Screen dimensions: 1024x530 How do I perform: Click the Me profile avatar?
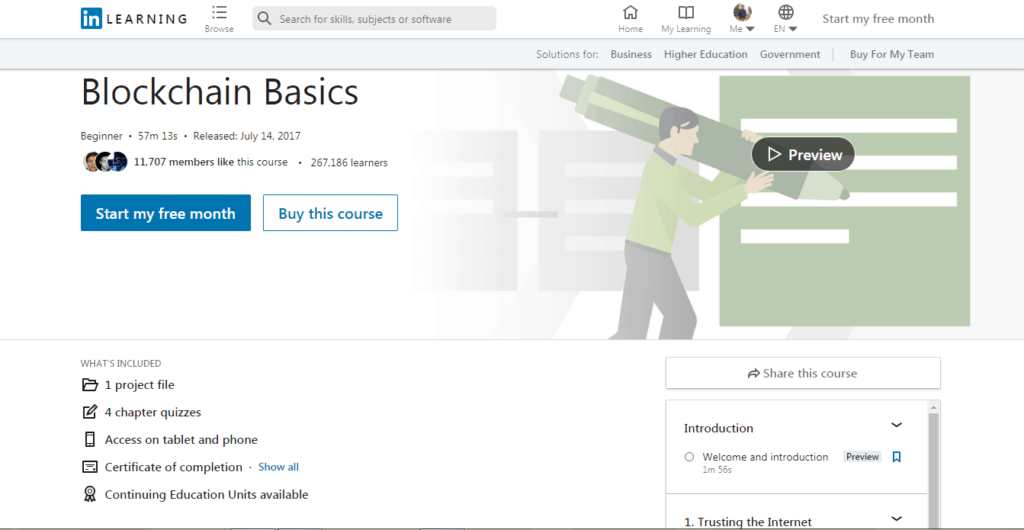(743, 12)
